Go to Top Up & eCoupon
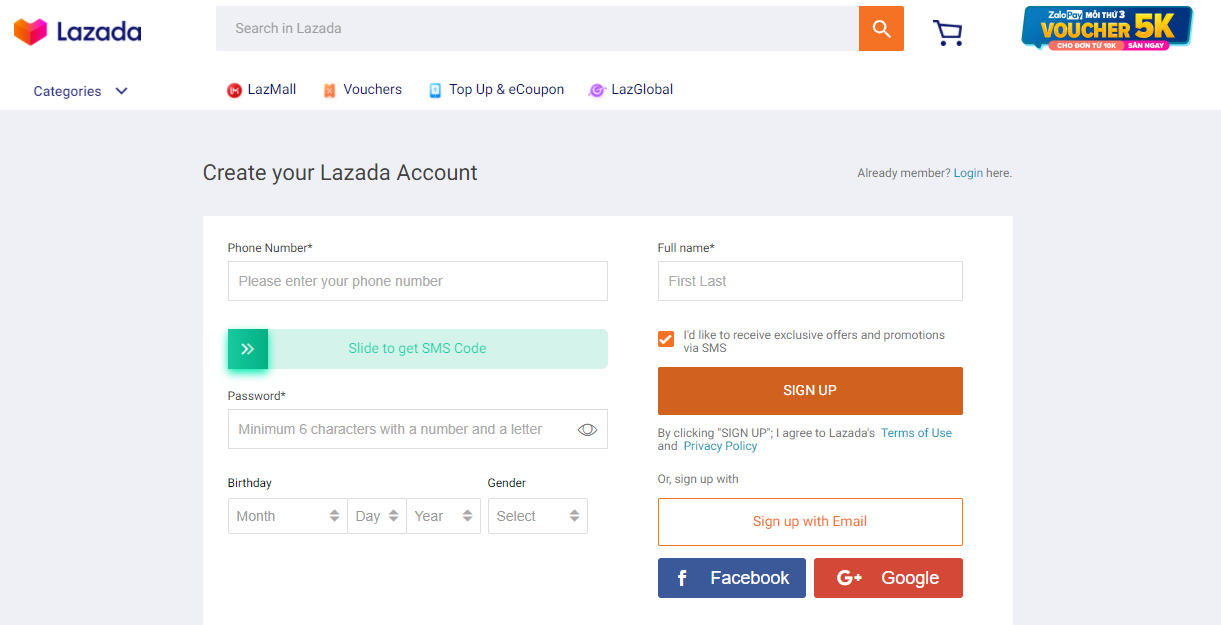Screen dimensions: 1221x625 point(496,90)
